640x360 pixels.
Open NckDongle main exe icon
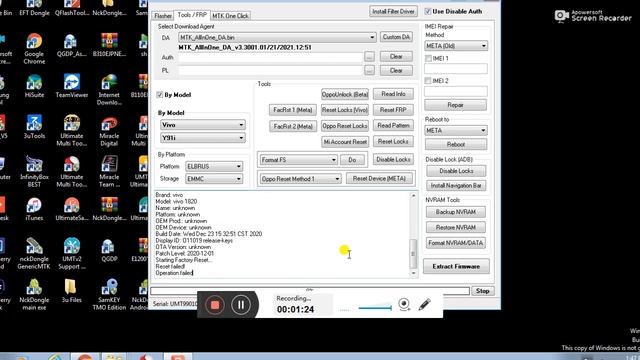tap(34, 295)
